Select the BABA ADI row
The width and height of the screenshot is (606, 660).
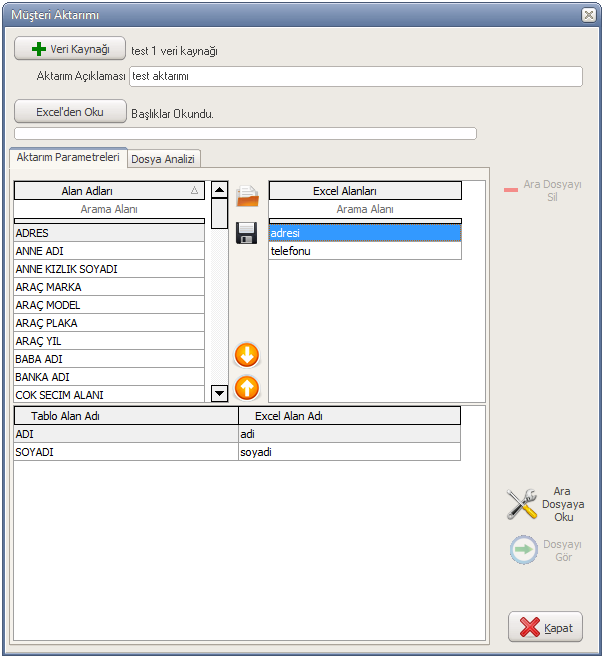coord(109,359)
